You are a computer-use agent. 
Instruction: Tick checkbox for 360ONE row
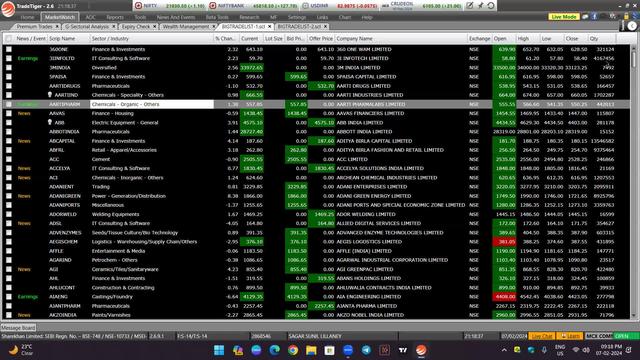click(x=9, y=49)
